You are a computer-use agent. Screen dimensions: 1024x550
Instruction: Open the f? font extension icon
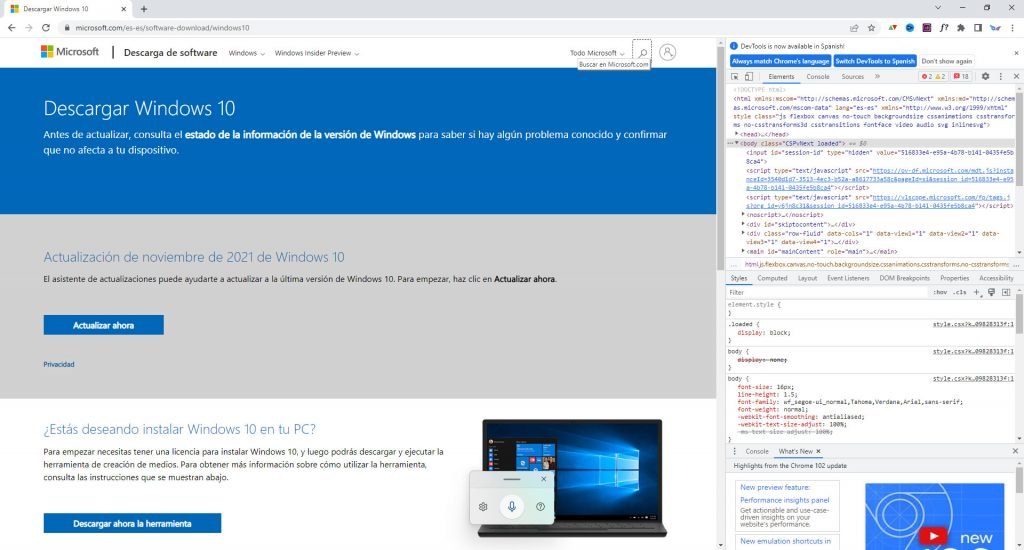click(944, 28)
